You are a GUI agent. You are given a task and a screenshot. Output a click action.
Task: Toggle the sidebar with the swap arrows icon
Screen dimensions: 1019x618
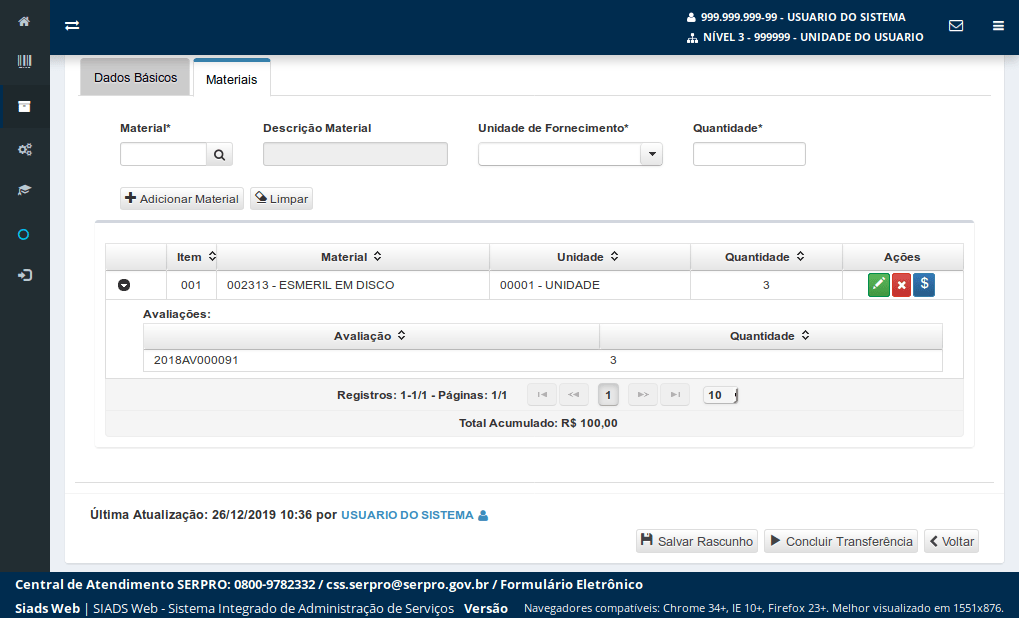[72, 25]
